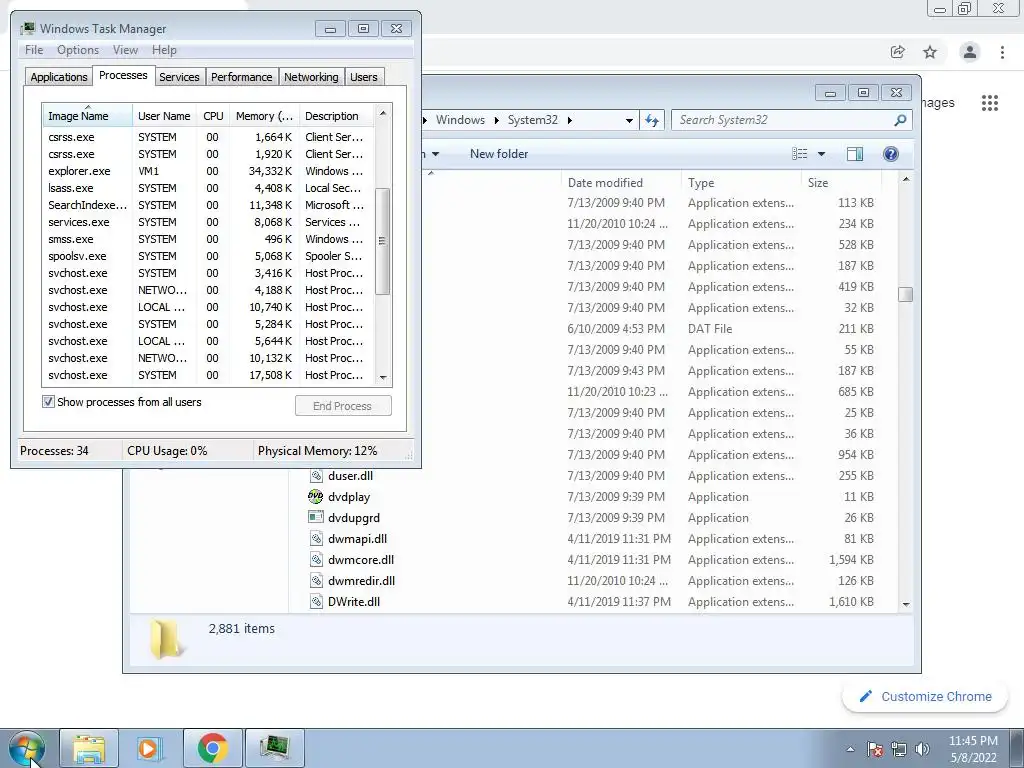Click the Action Center flag tray icon

874,749
